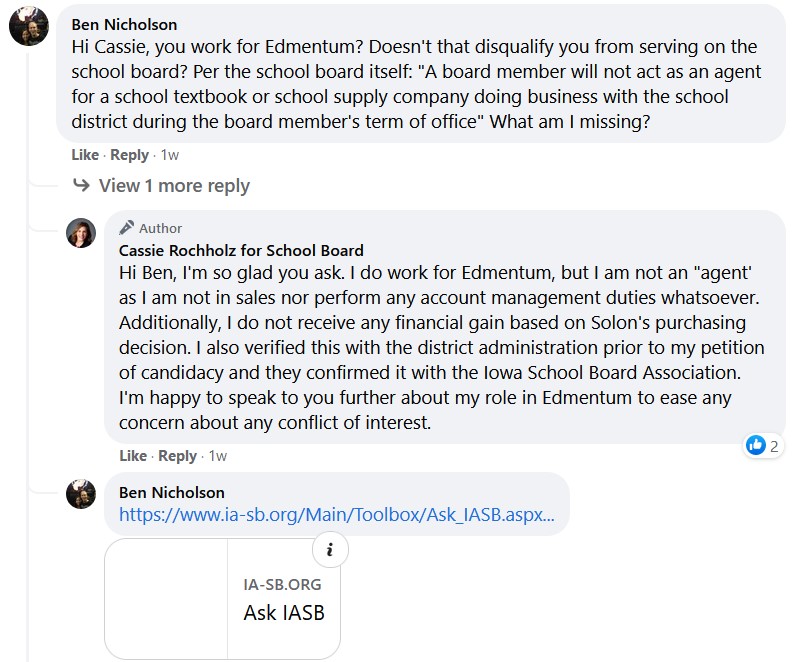Open Cassie Rochholz for School Board page name
This screenshot has width=792, height=662.
(x=241, y=250)
